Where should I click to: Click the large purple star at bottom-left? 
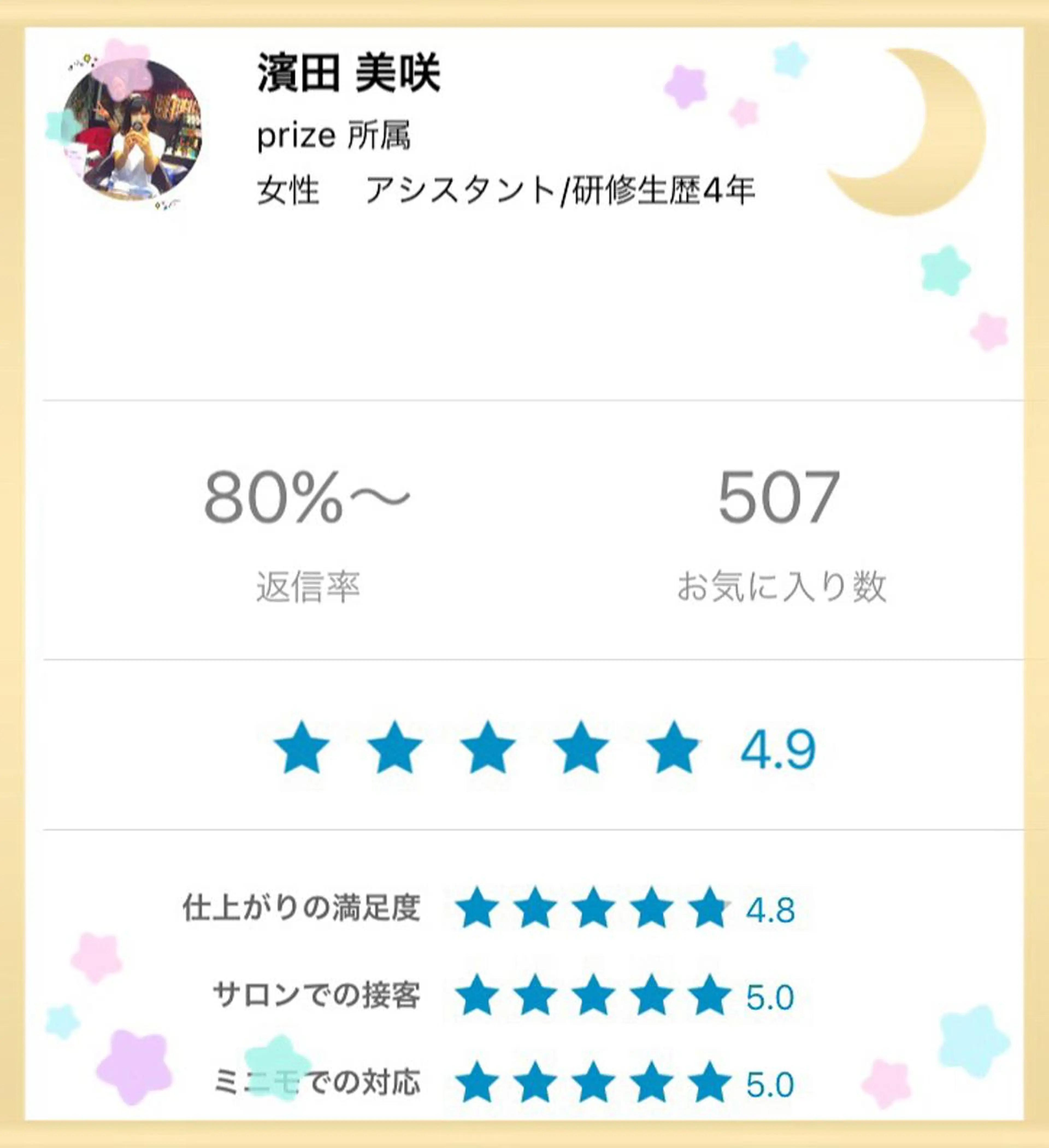click(135, 1065)
